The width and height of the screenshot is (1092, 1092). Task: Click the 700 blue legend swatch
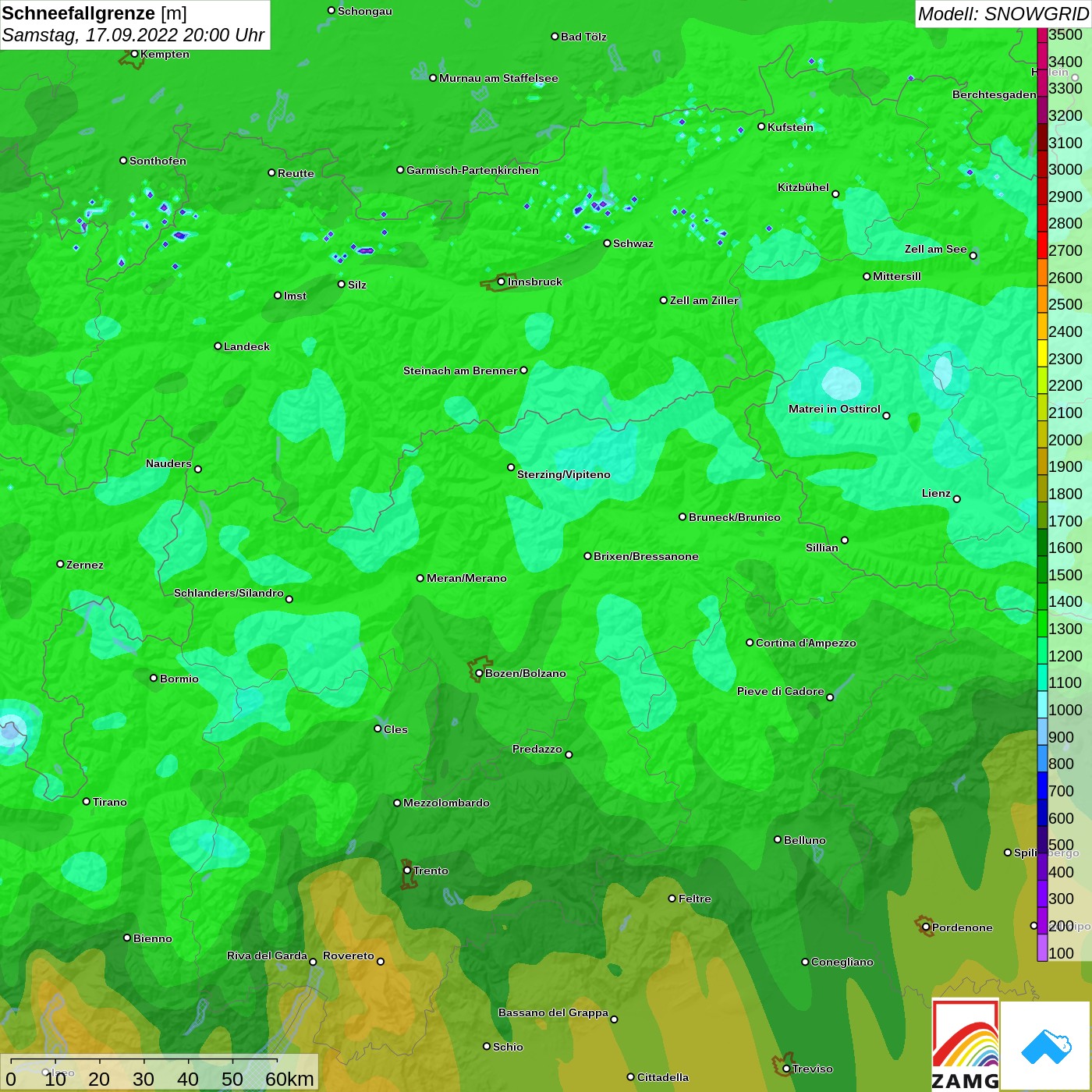(1042, 785)
